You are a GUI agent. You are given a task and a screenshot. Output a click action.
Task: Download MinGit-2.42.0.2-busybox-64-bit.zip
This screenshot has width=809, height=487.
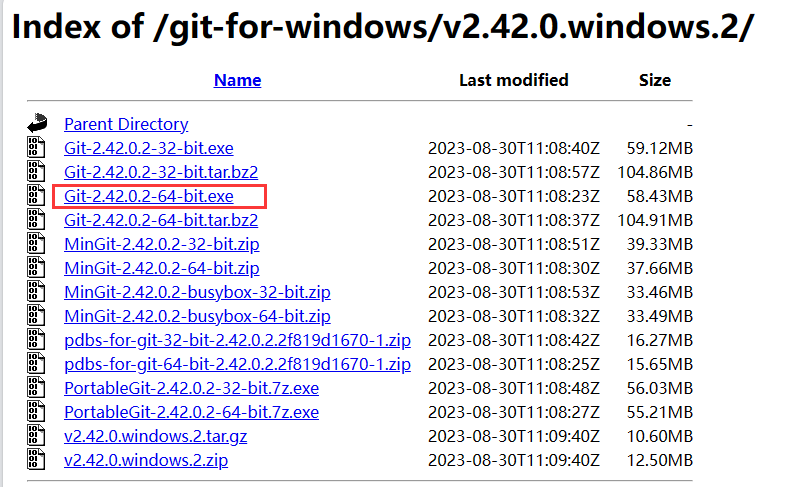(197, 316)
